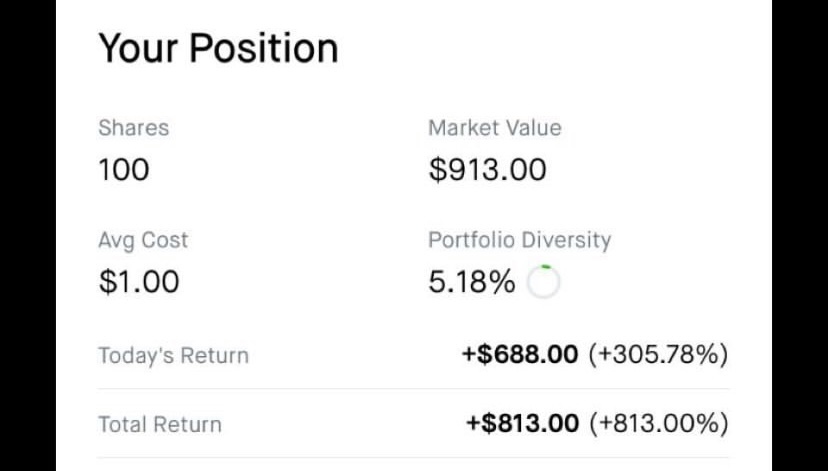Select the 5.18% diversity value
This screenshot has height=471, width=828.
point(472,283)
